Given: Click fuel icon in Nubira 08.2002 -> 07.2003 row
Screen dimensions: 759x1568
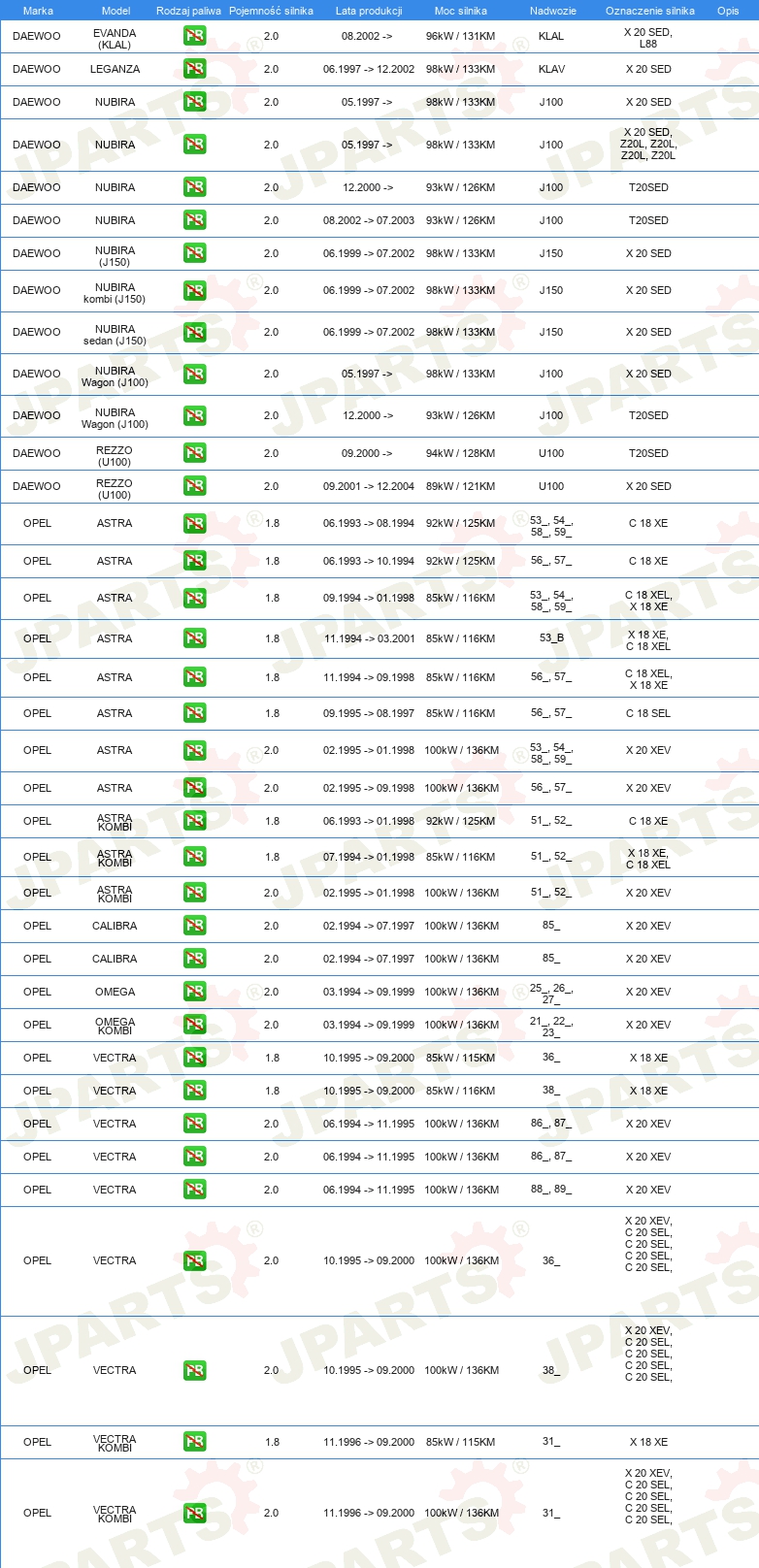Looking at the screenshot, I should pyautogui.click(x=194, y=220).
